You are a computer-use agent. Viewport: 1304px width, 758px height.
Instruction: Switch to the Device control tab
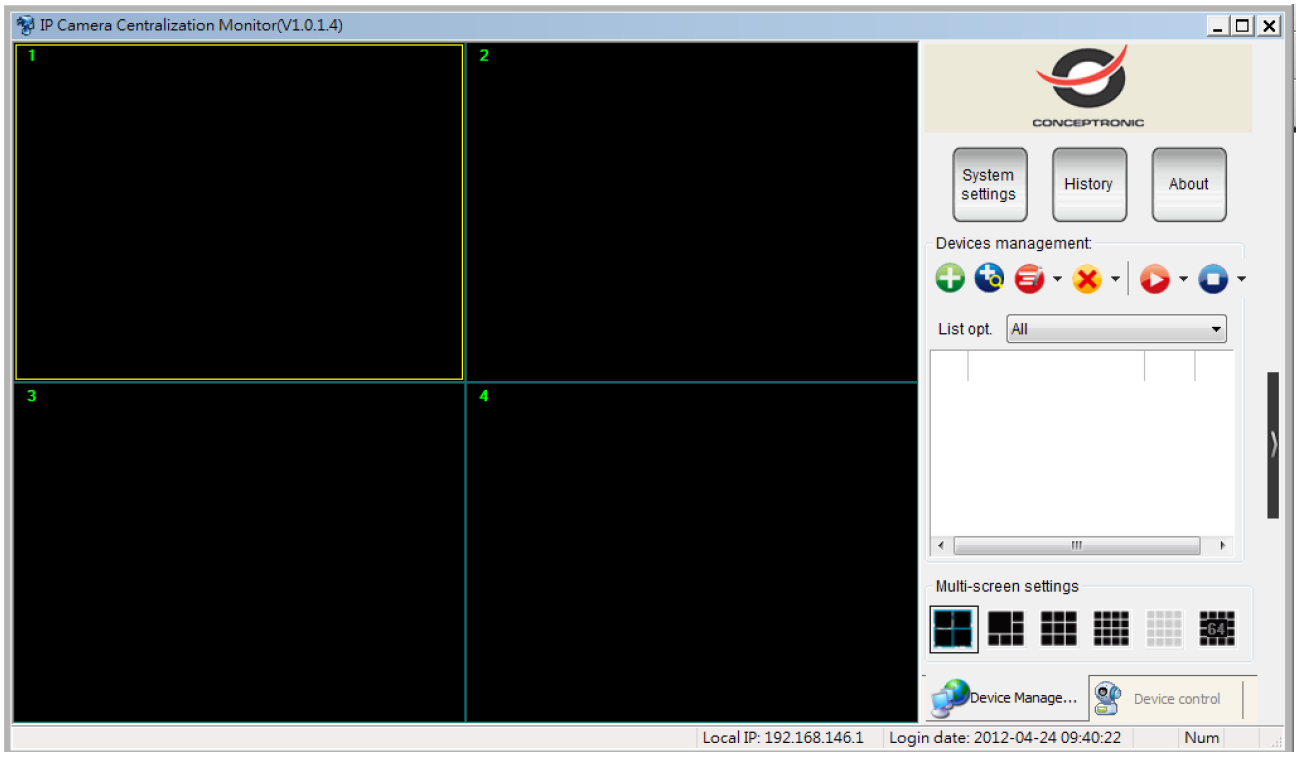(1167, 699)
